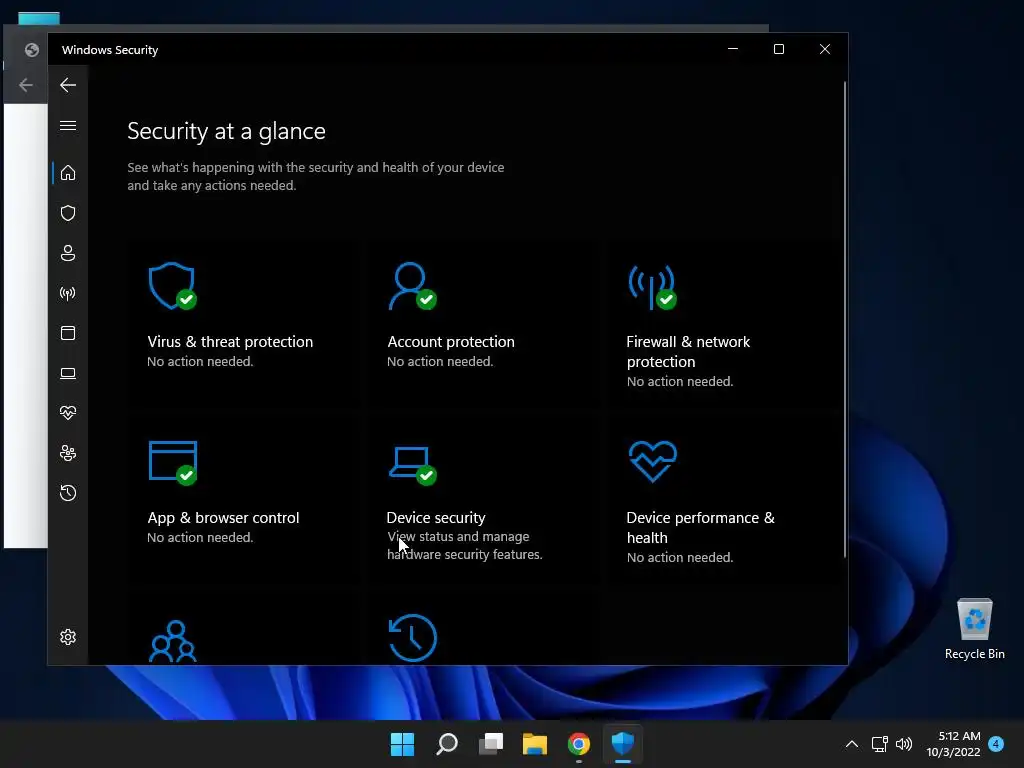Click the Windows Security vertical scrollbar
The image size is (1024, 768).
click(844, 319)
